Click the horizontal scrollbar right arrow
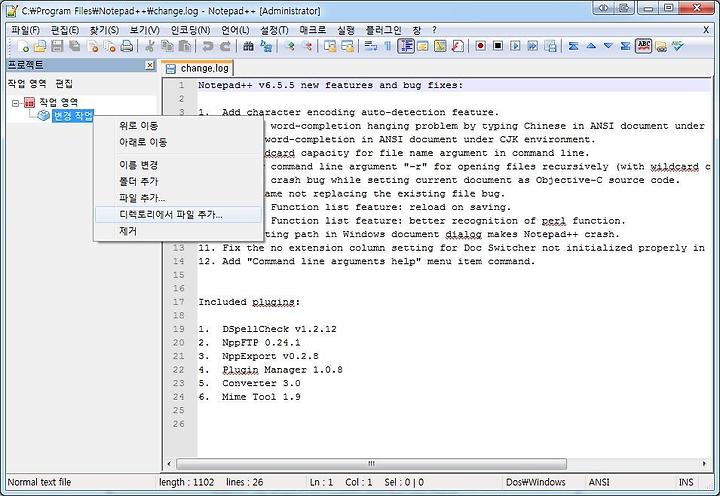This screenshot has height=496, width=720. point(704,463)
